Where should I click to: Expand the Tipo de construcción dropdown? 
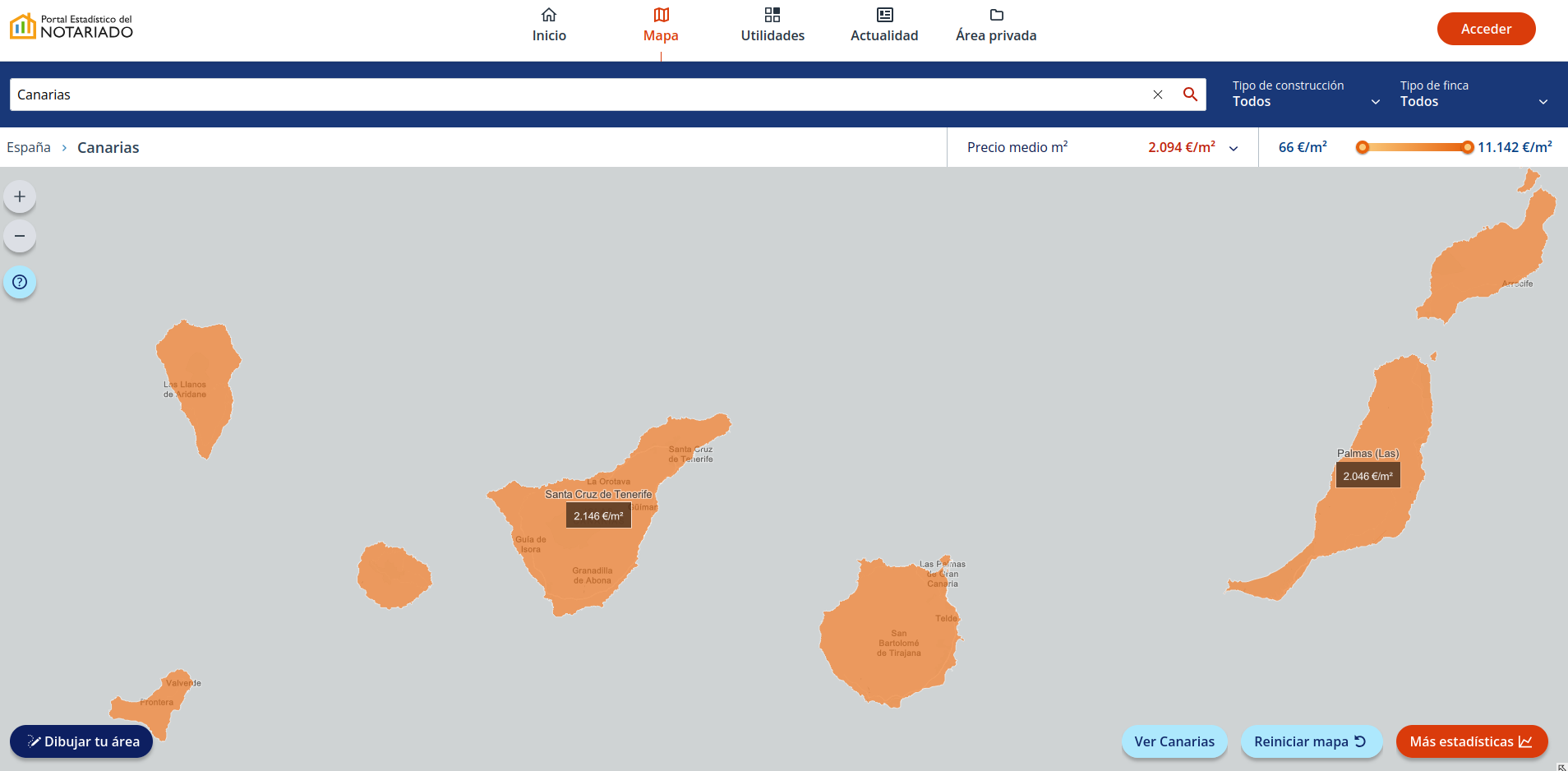1306,95
